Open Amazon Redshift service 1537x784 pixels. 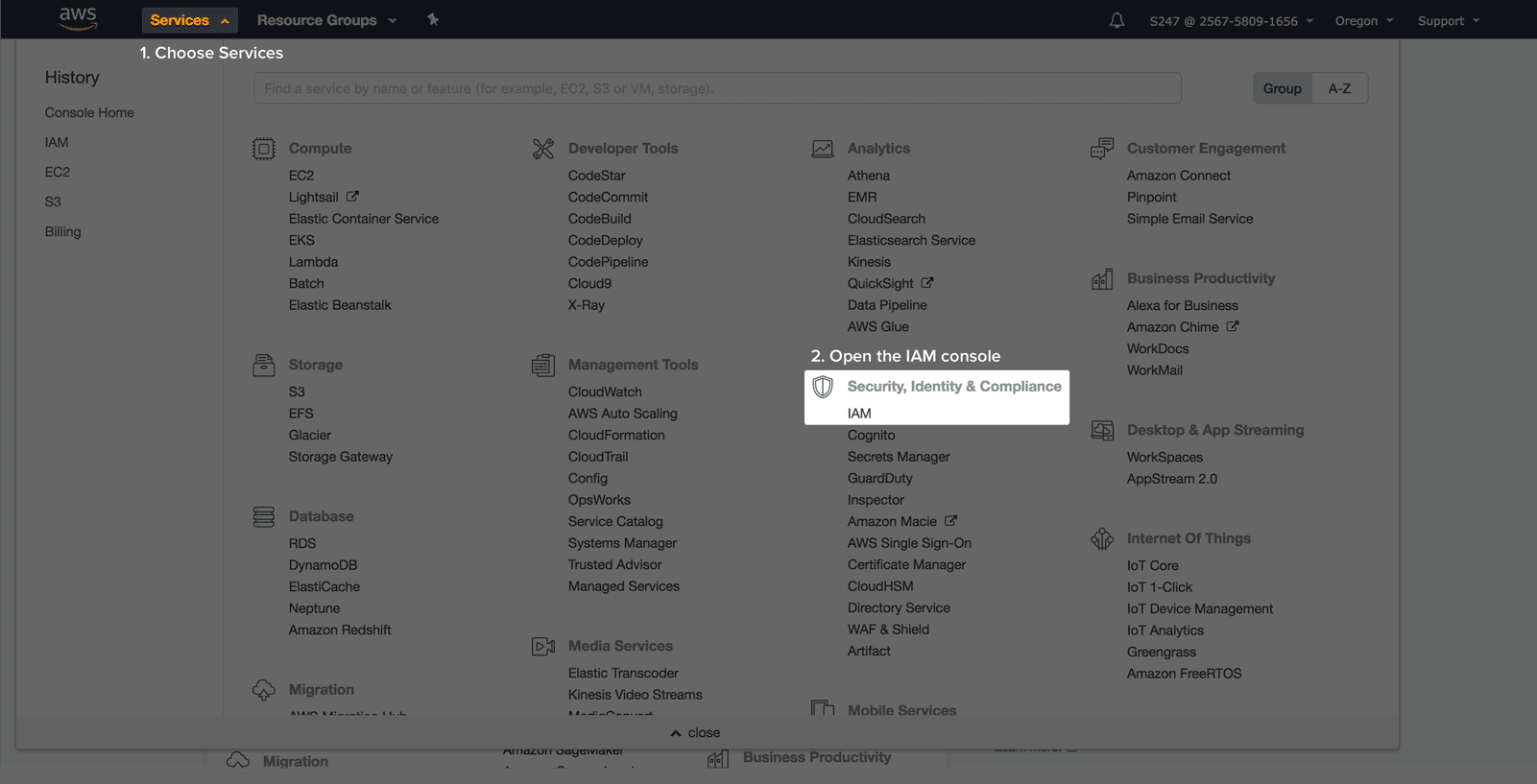coord(340,630)
